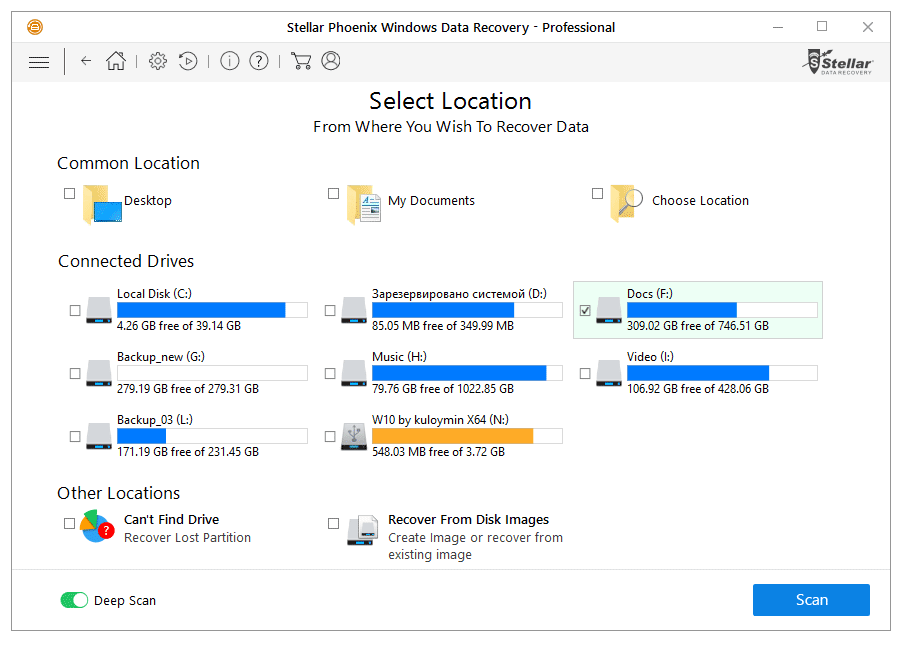Click the Recover From Disk Images label
902x646 pixels.
(468, 519)
